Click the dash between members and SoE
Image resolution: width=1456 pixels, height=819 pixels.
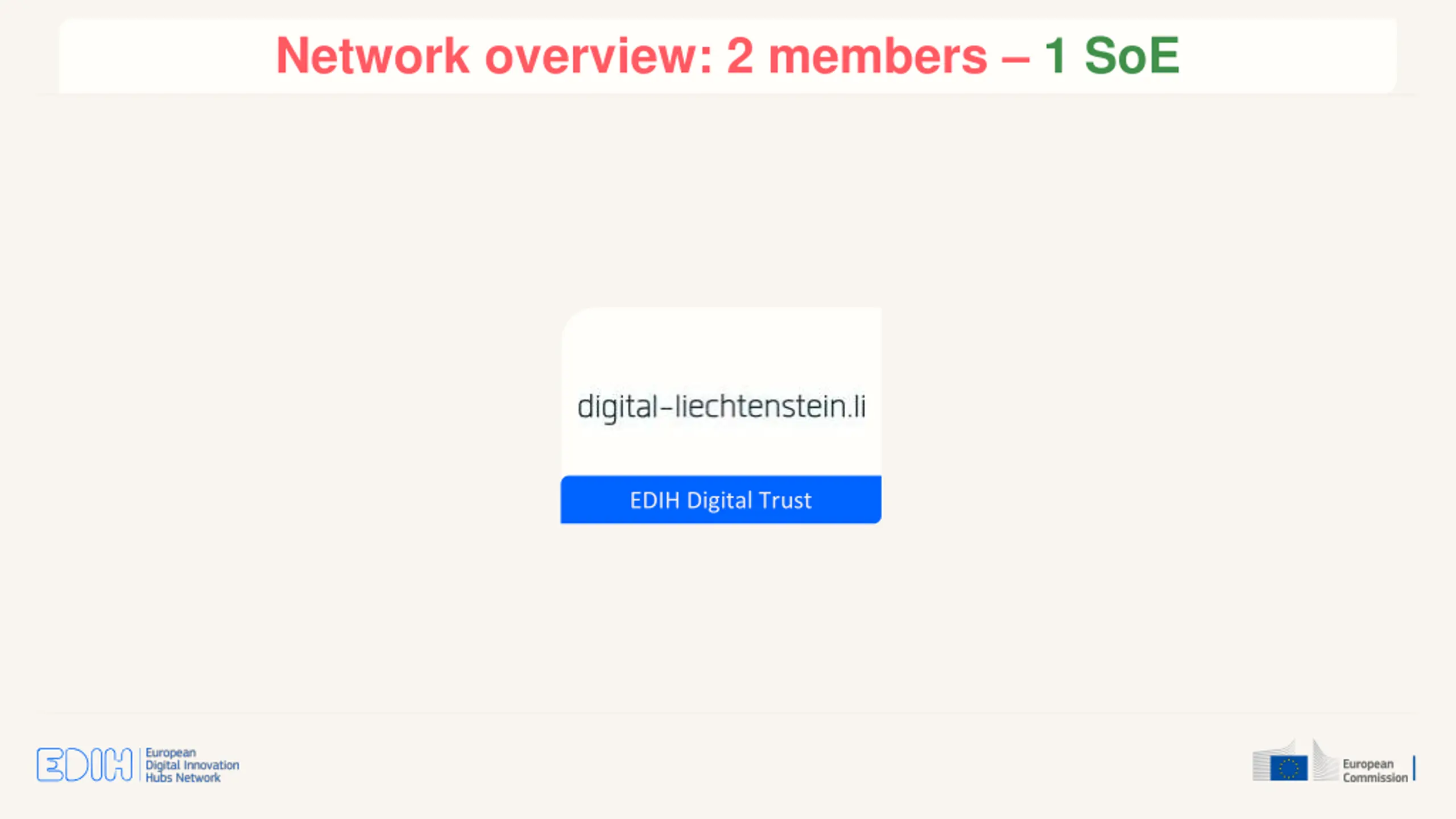(x=1016, y=58)
